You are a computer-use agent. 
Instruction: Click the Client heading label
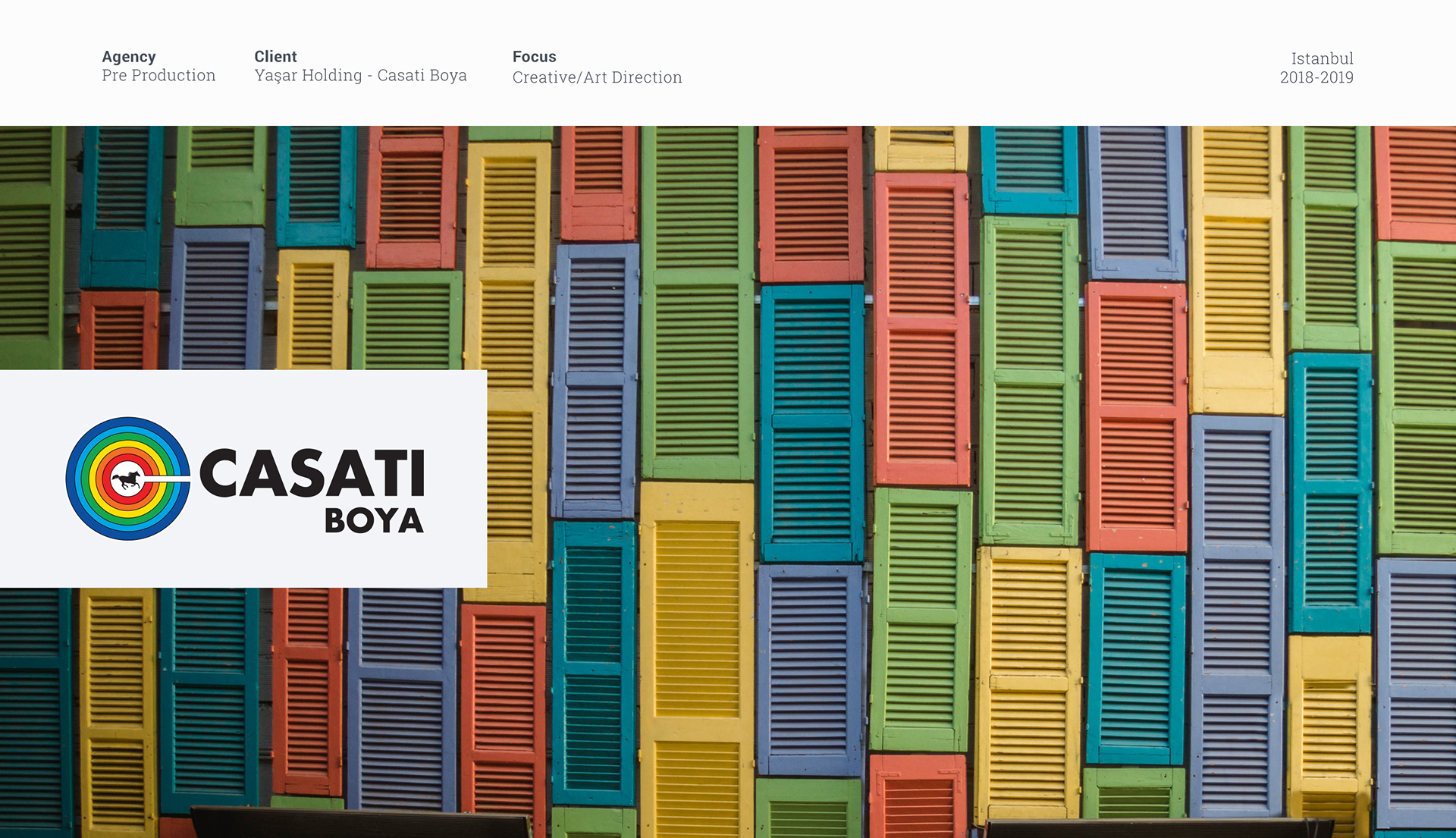tap(275, 57)
